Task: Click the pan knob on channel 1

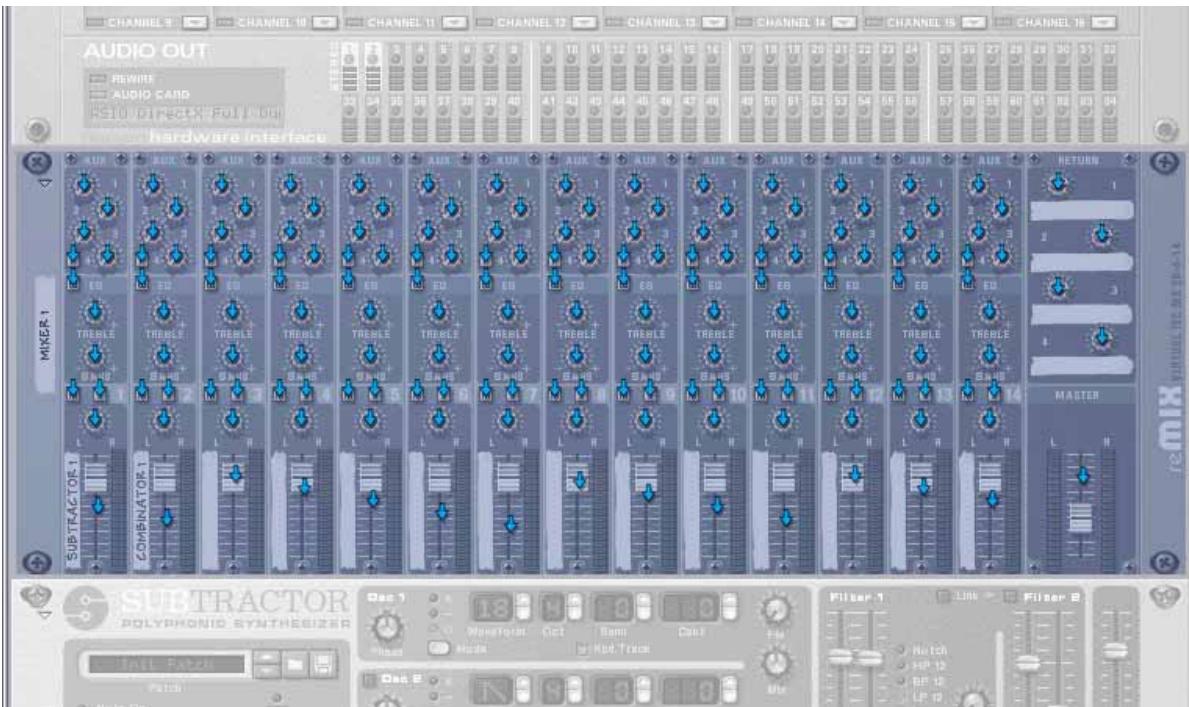Action: (x=94, y=418)
